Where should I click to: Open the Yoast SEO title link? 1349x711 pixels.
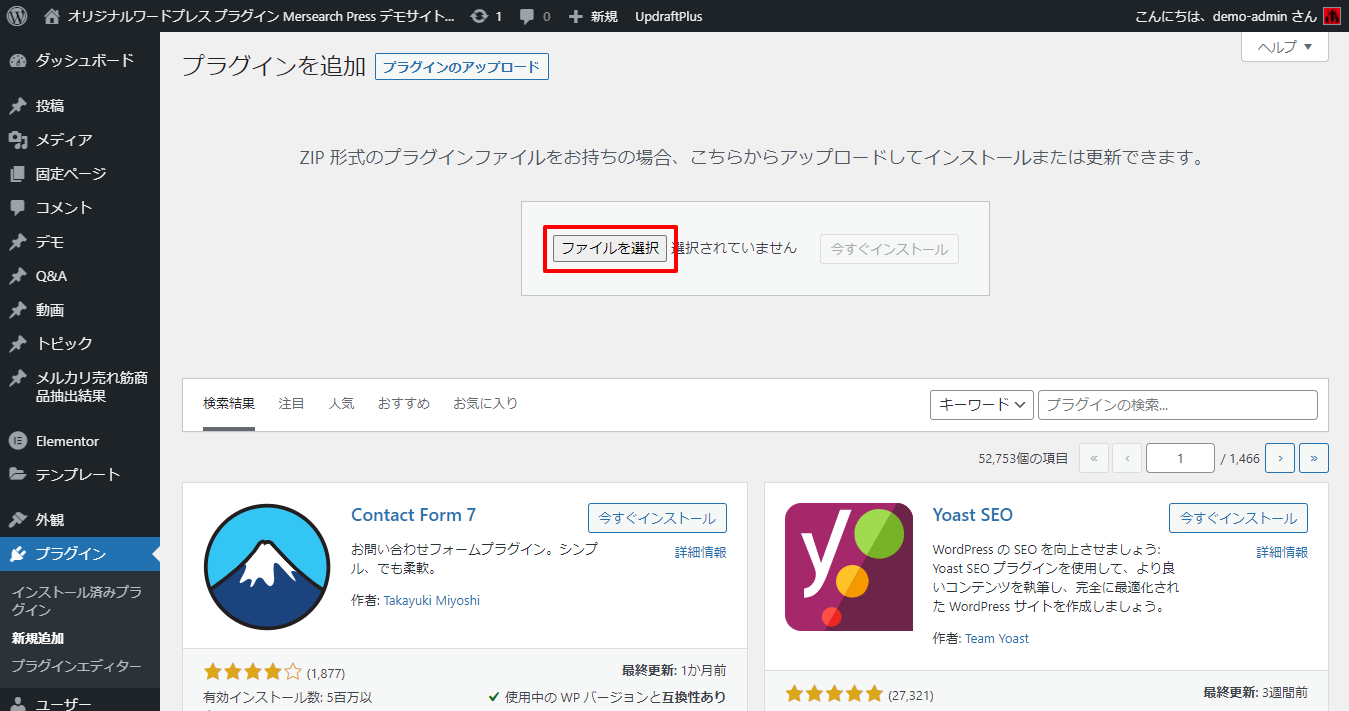click(973, 515)
